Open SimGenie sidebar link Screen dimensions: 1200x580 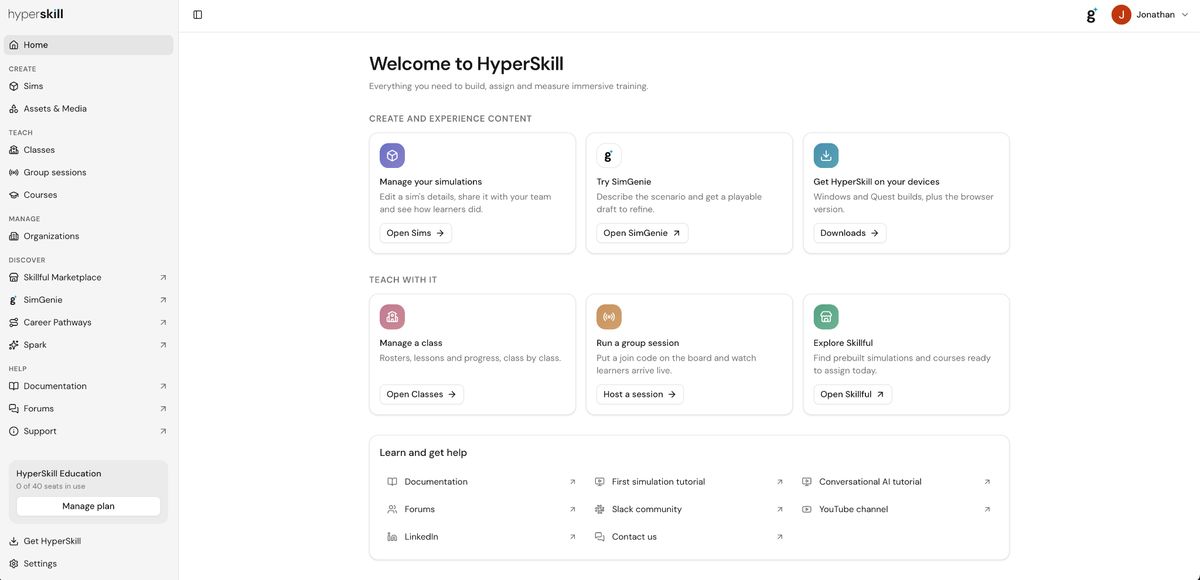click(89, 300)
